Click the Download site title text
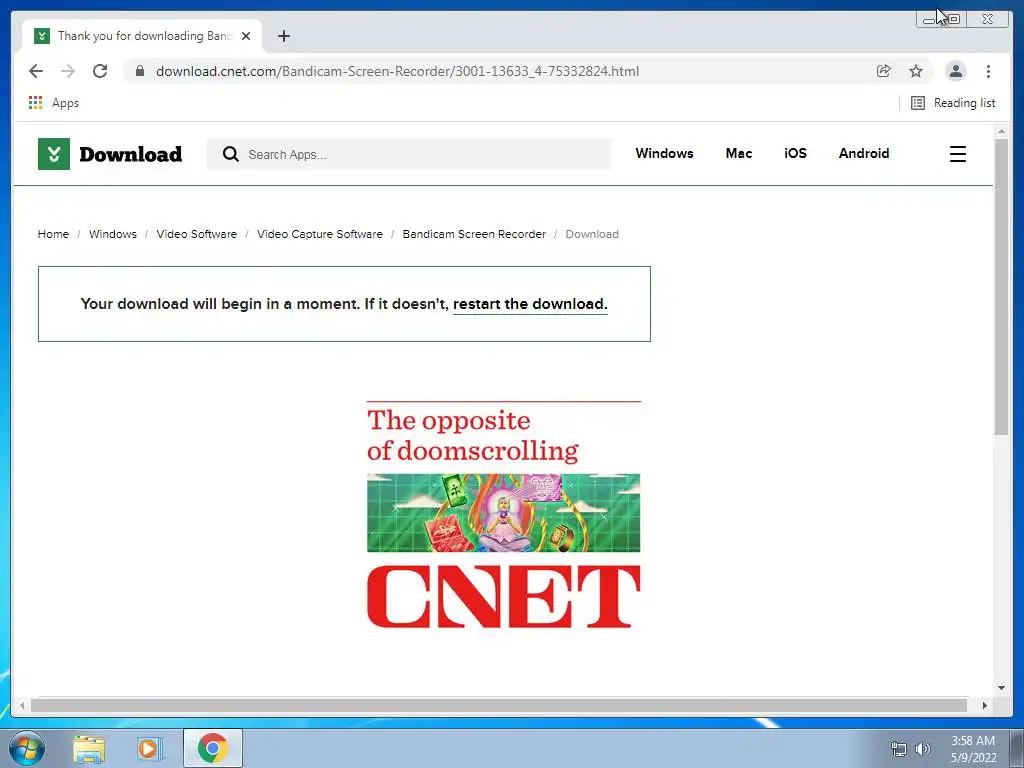Viewport: 1024px width, 768px height. 131,154
